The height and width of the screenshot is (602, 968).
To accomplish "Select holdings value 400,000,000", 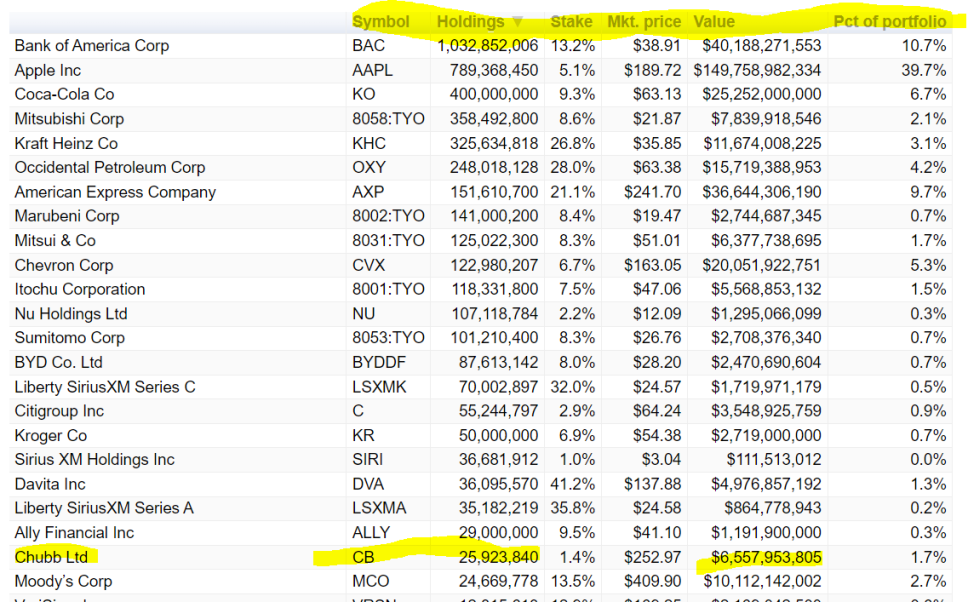I will pyautogui.click(x=494, y=94).
